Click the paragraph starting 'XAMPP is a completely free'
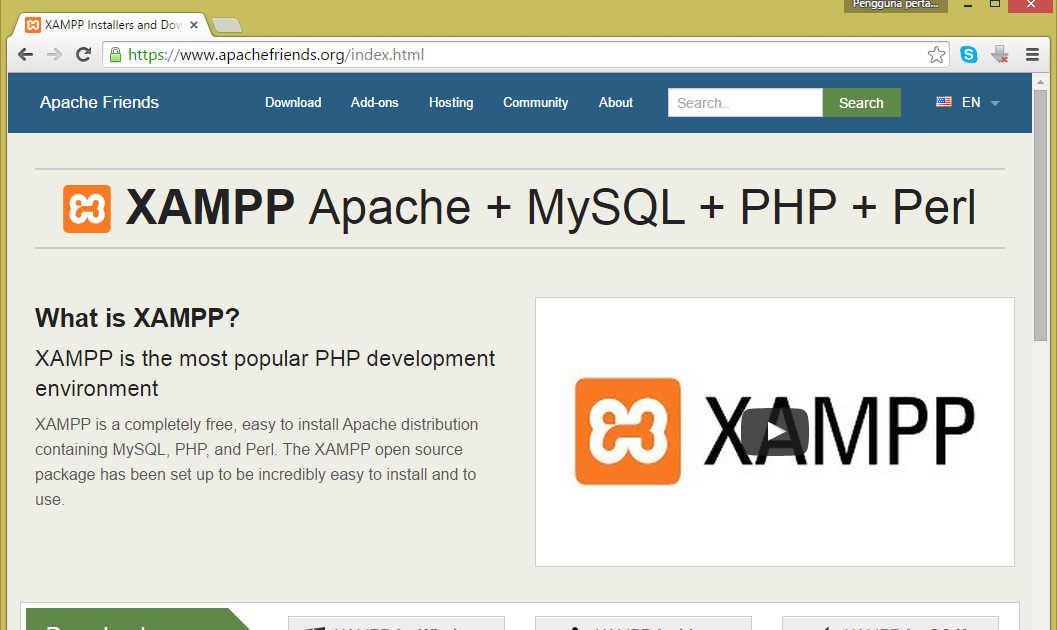The height and width of the screenshot is (630, 1057). pyautogui.click(x=257, y=462)
